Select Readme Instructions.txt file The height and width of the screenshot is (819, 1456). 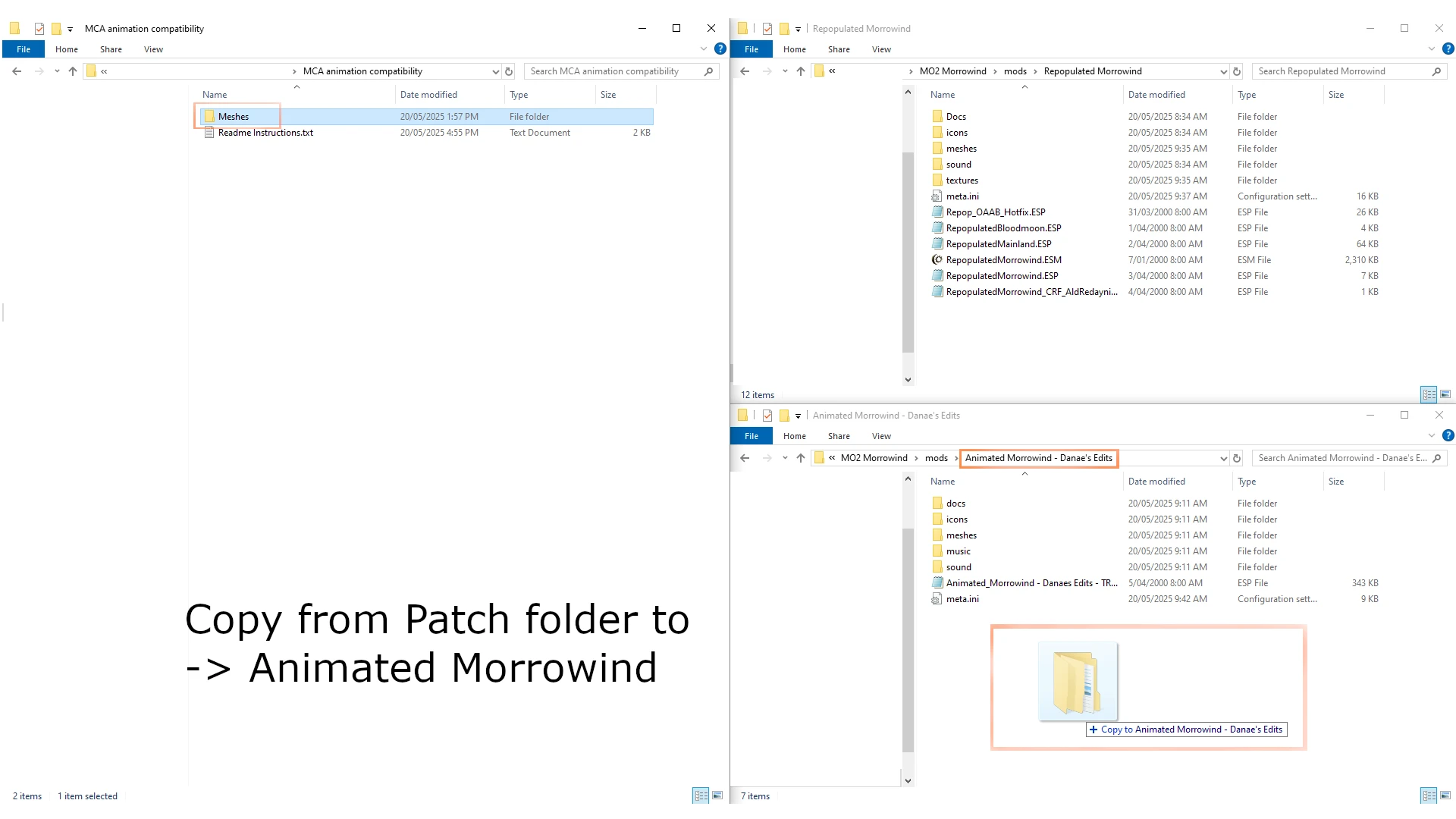point(427,133)
